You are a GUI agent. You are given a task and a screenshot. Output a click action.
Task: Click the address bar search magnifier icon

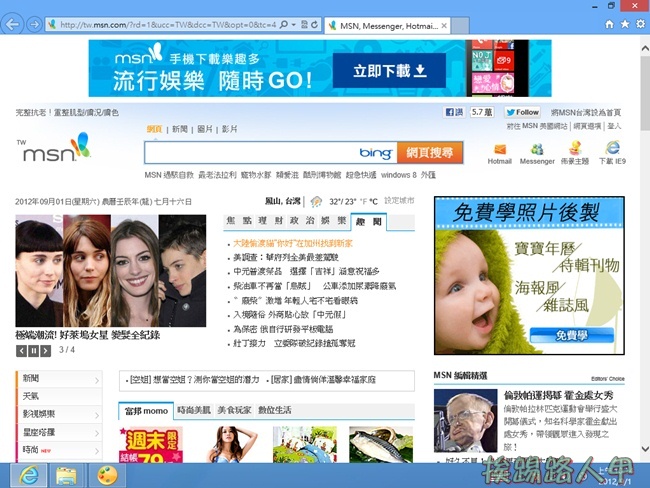(284, 24)
